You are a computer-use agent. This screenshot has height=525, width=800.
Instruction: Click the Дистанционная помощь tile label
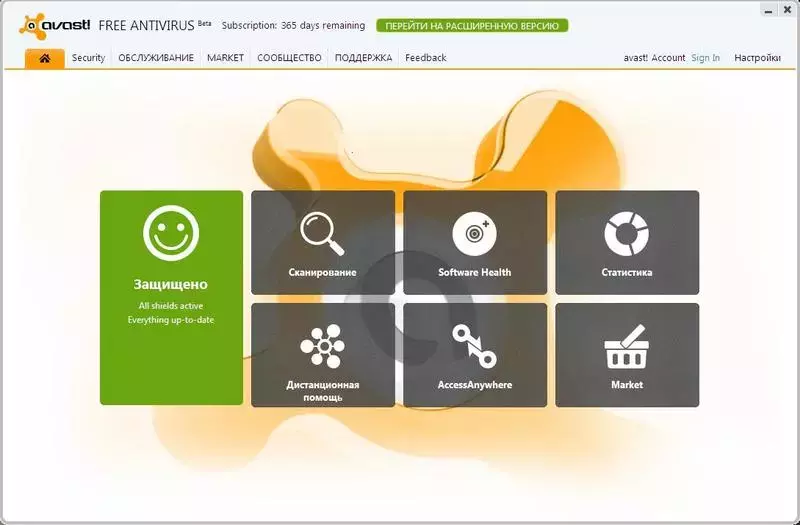322,391
